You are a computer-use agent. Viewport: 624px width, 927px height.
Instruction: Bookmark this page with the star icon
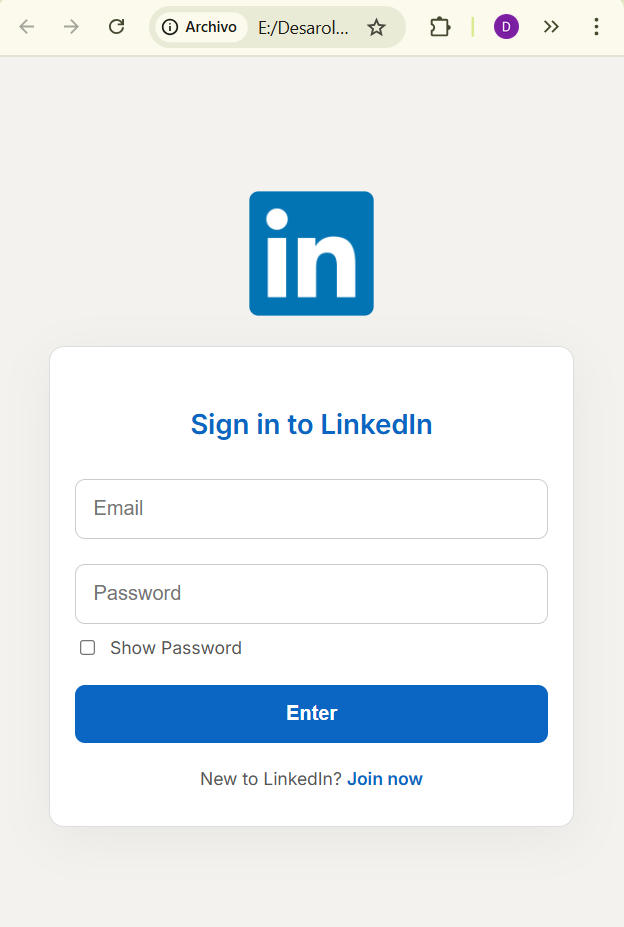click(x=376, y=27)
